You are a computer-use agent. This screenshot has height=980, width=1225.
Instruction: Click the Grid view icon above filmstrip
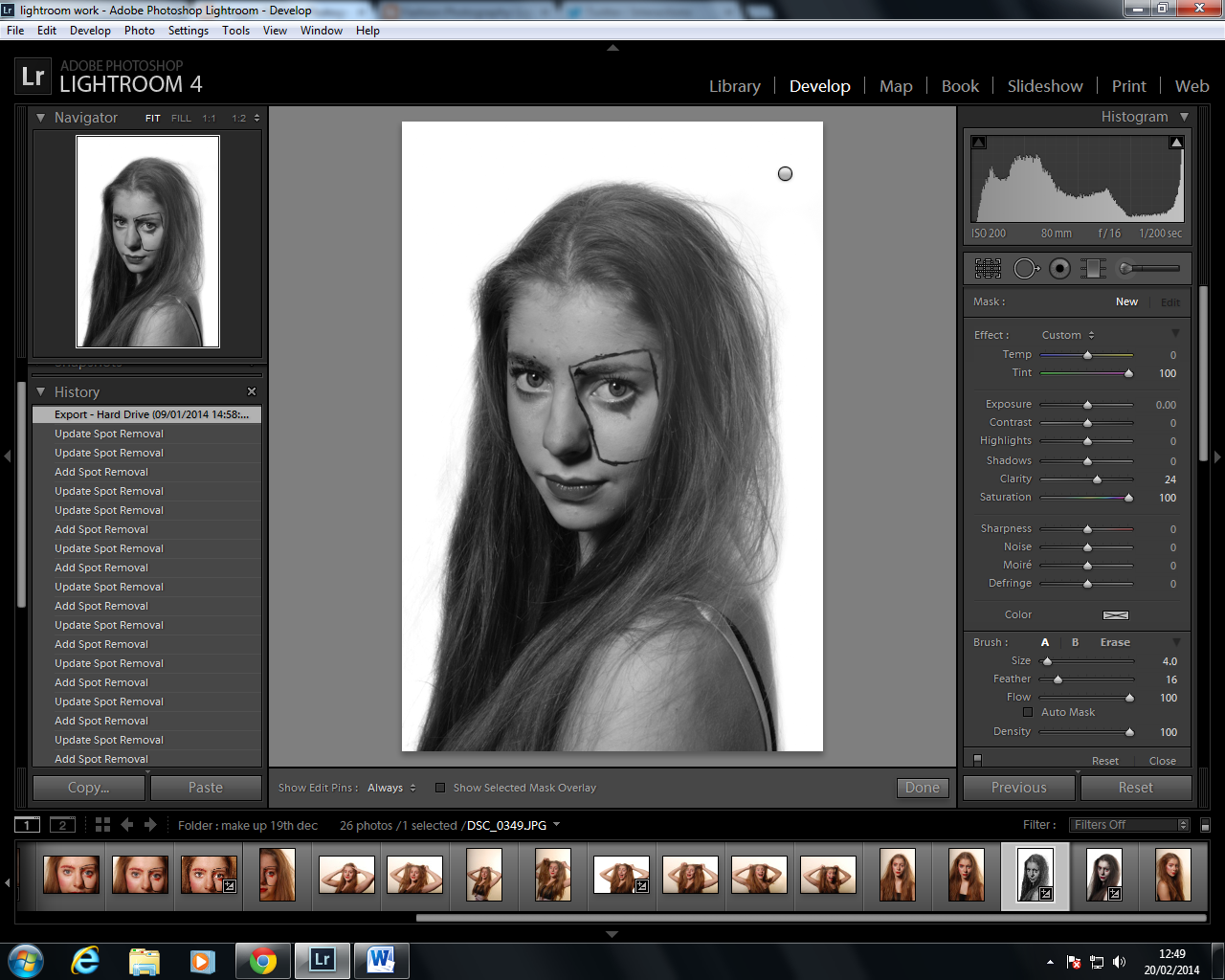click(102, 825)
